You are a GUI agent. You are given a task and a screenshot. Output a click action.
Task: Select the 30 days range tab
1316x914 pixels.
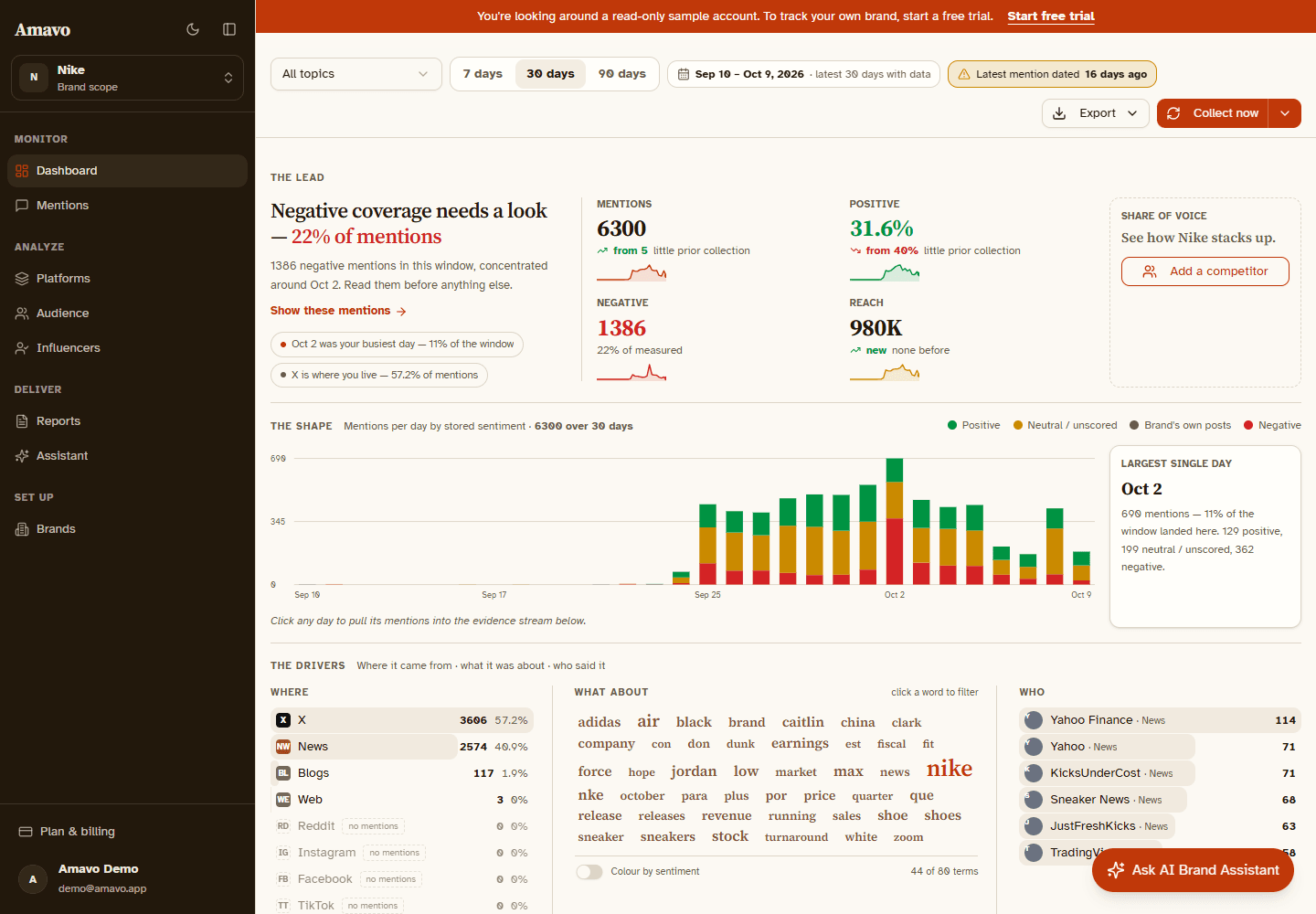click(550, 74)
